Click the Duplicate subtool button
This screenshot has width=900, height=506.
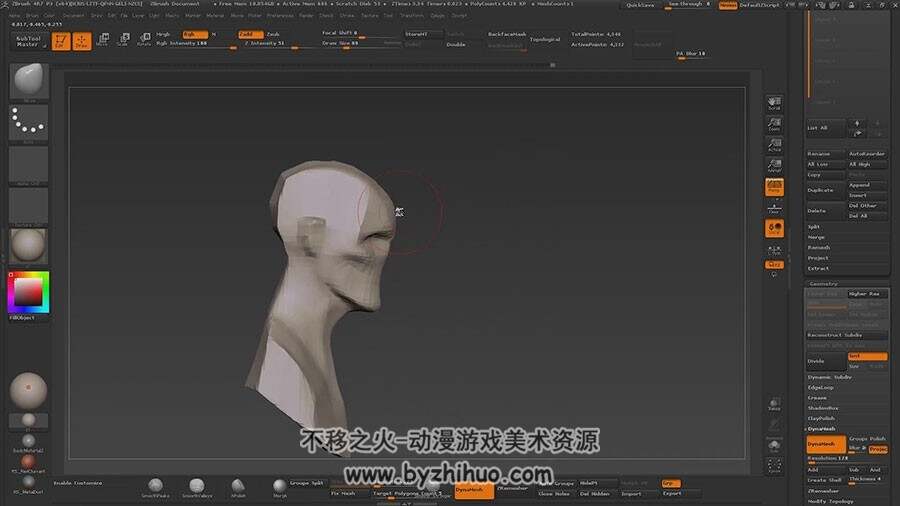(x=825, y=190)
